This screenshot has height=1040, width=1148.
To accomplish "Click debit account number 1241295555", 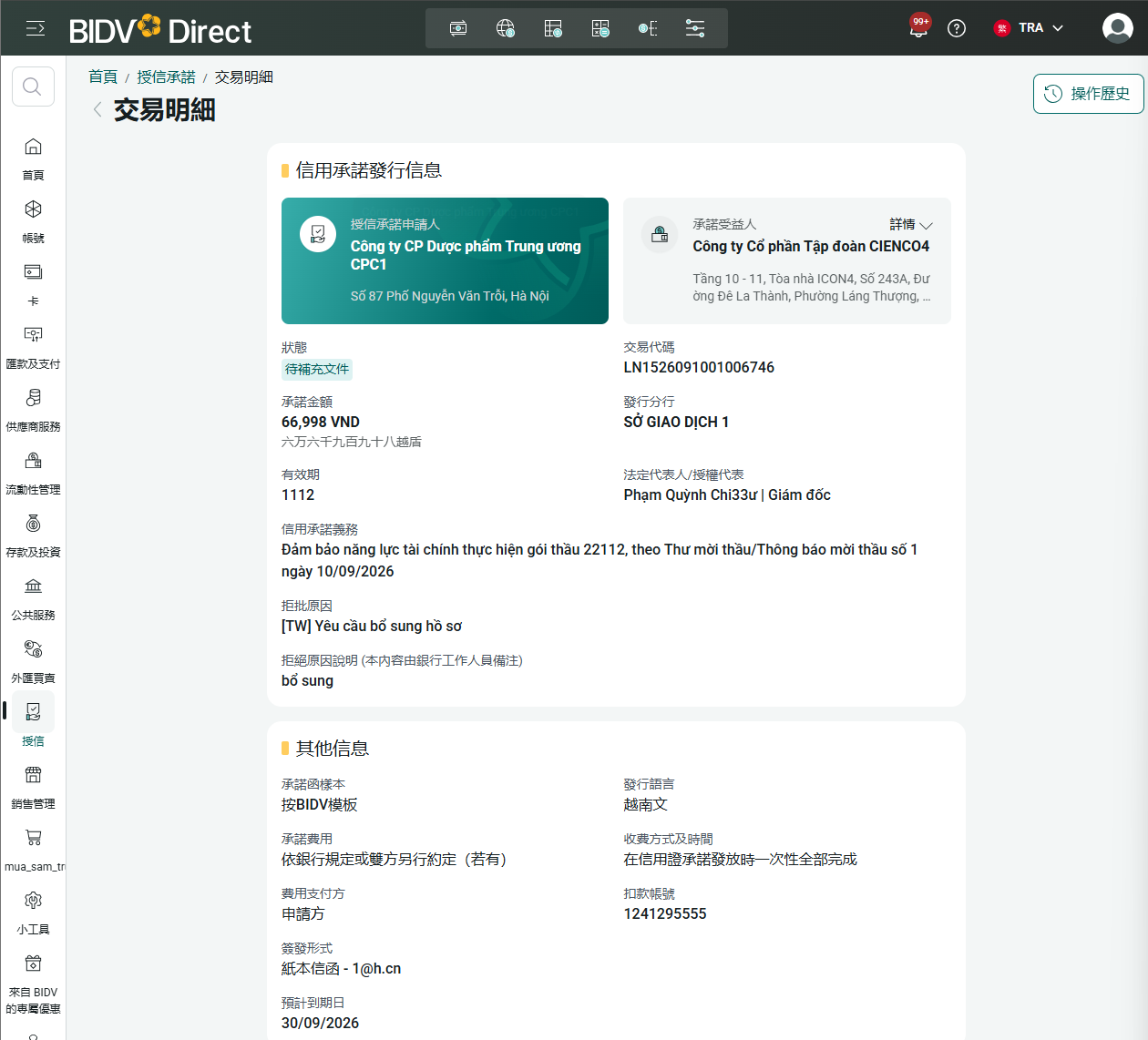I will 665,914.
